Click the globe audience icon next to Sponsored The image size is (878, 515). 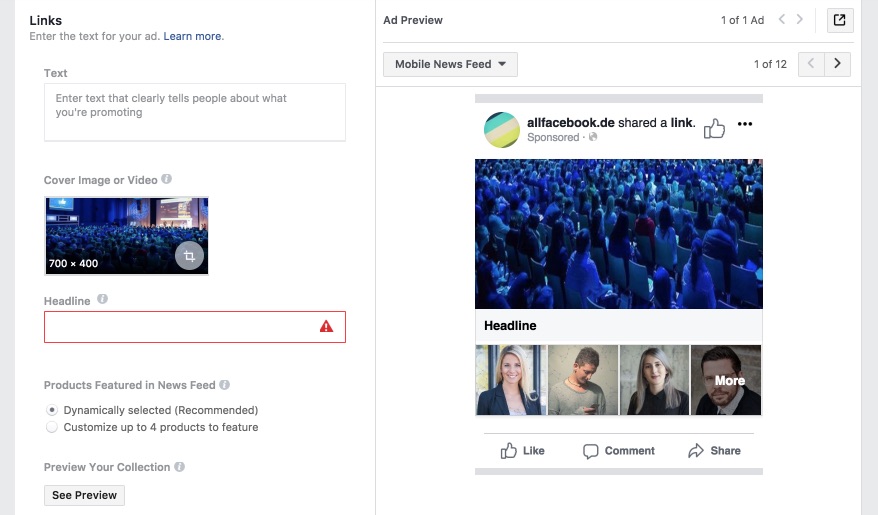[x=592, y=137]
